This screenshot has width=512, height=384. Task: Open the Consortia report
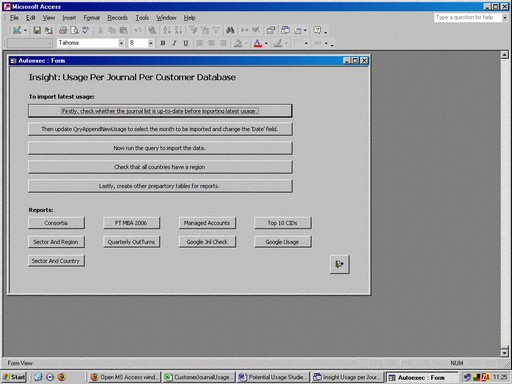point(56,223)
